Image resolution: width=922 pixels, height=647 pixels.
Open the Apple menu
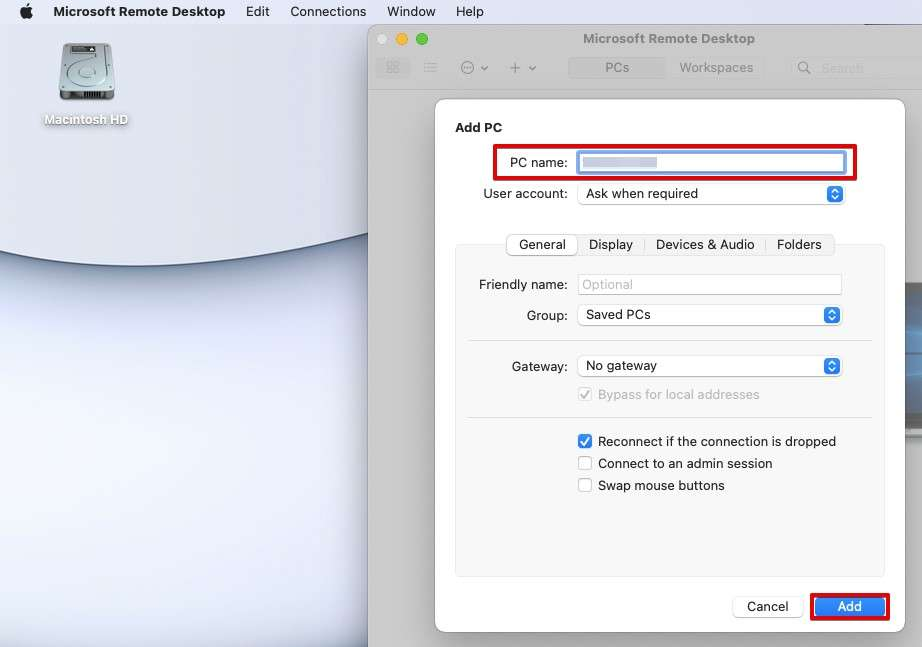[x=26, y=11]
